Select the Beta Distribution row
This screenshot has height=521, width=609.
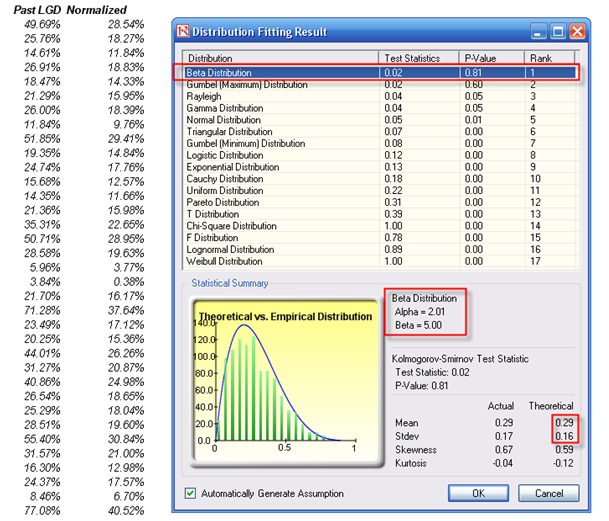click(x=381, y=73)
